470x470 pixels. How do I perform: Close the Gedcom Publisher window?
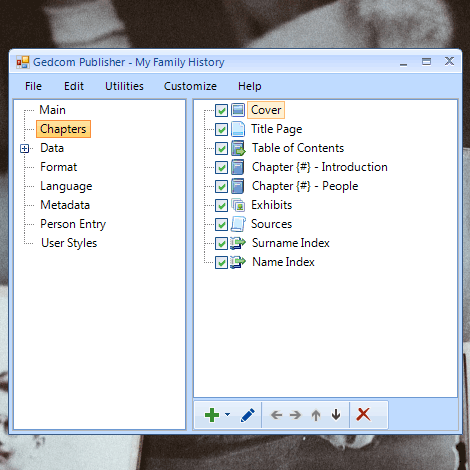449,61
